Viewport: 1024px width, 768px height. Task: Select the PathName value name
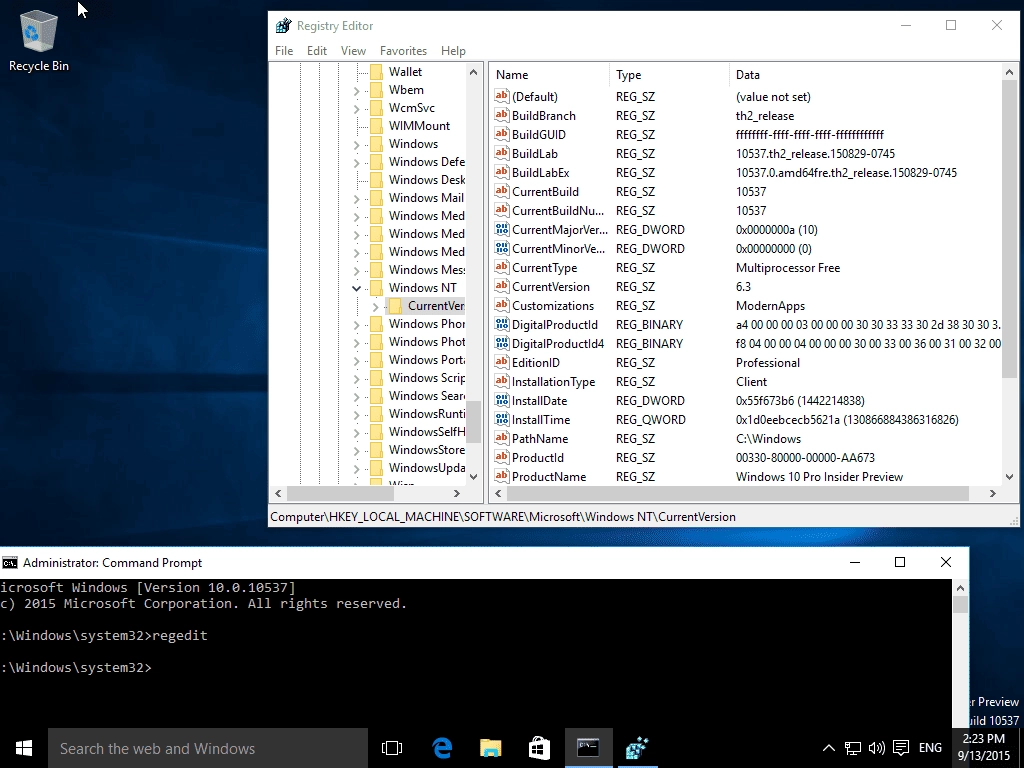[x=539, y=438]
